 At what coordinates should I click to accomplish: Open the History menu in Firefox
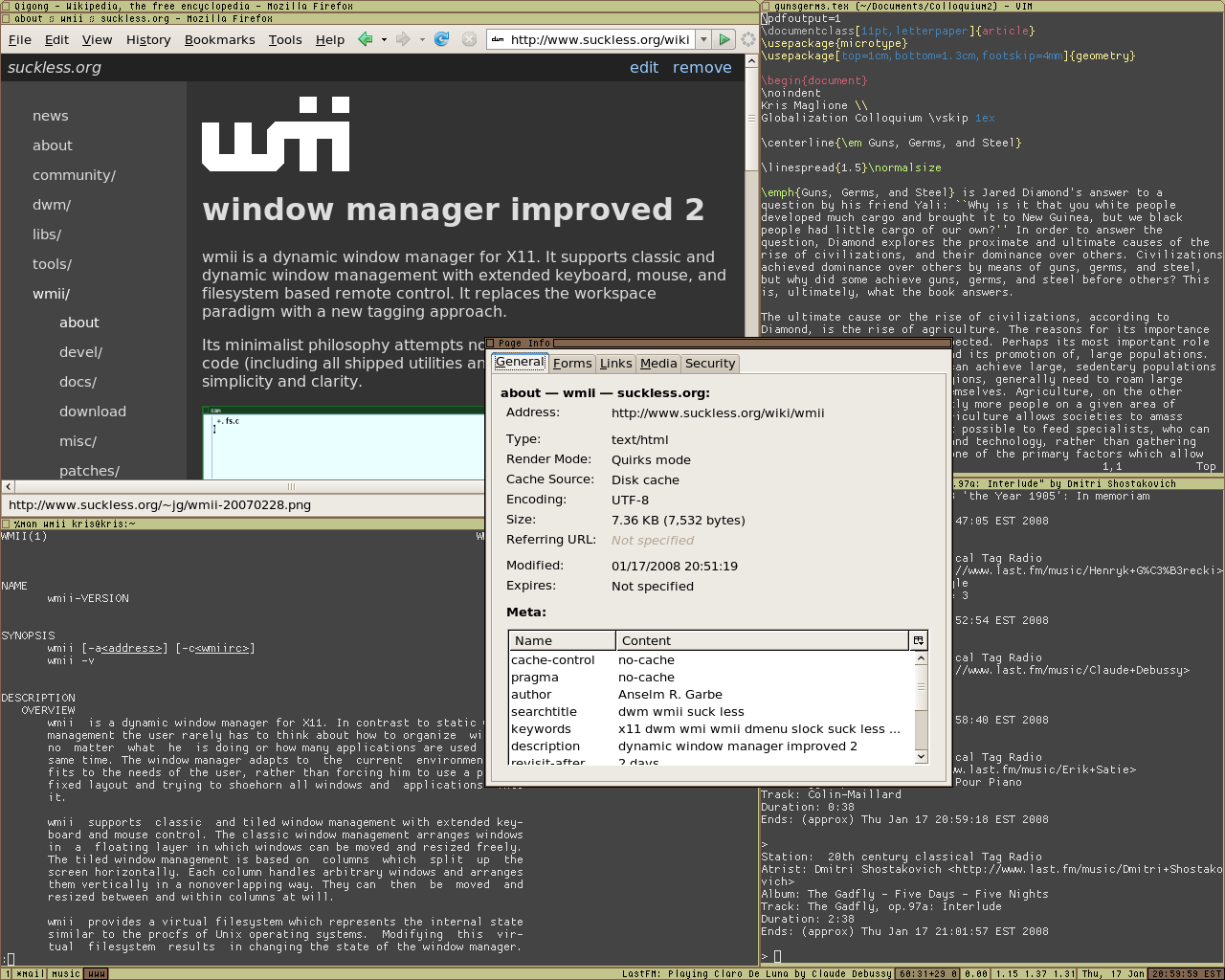[148, 39]
